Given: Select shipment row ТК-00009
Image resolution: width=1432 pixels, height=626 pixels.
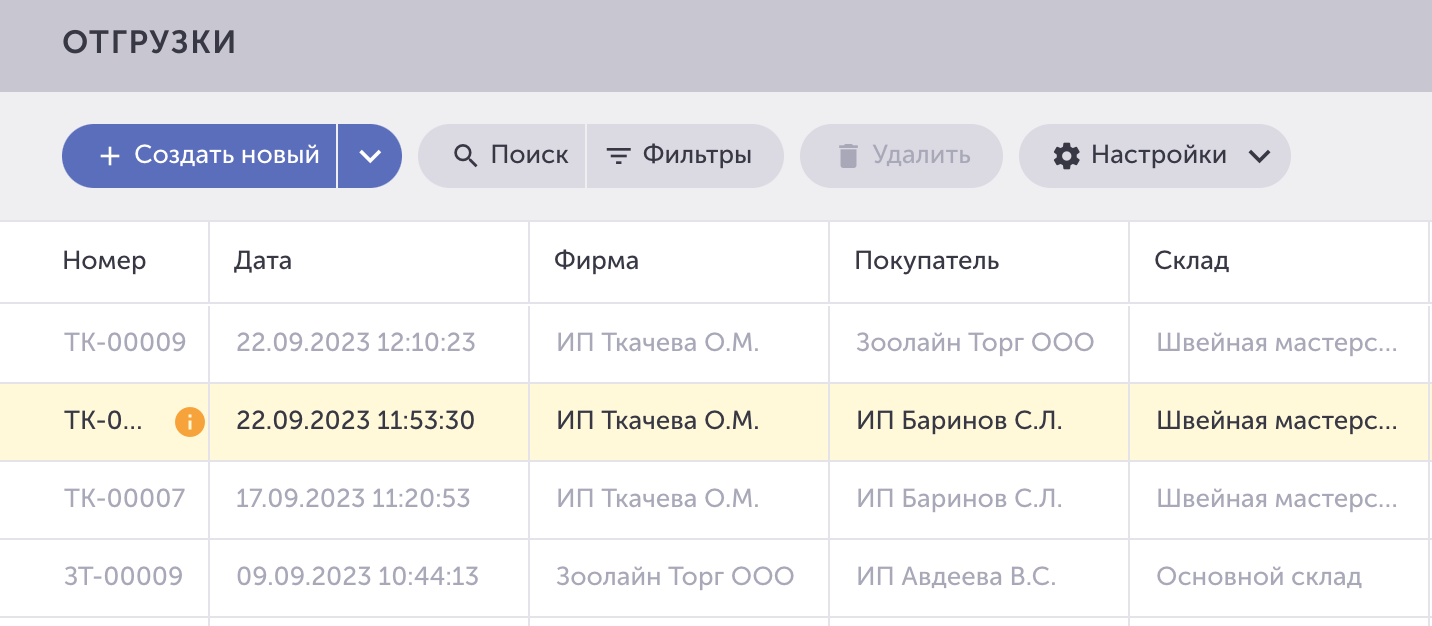Looking at the screenshot, I should pos(716,343).
